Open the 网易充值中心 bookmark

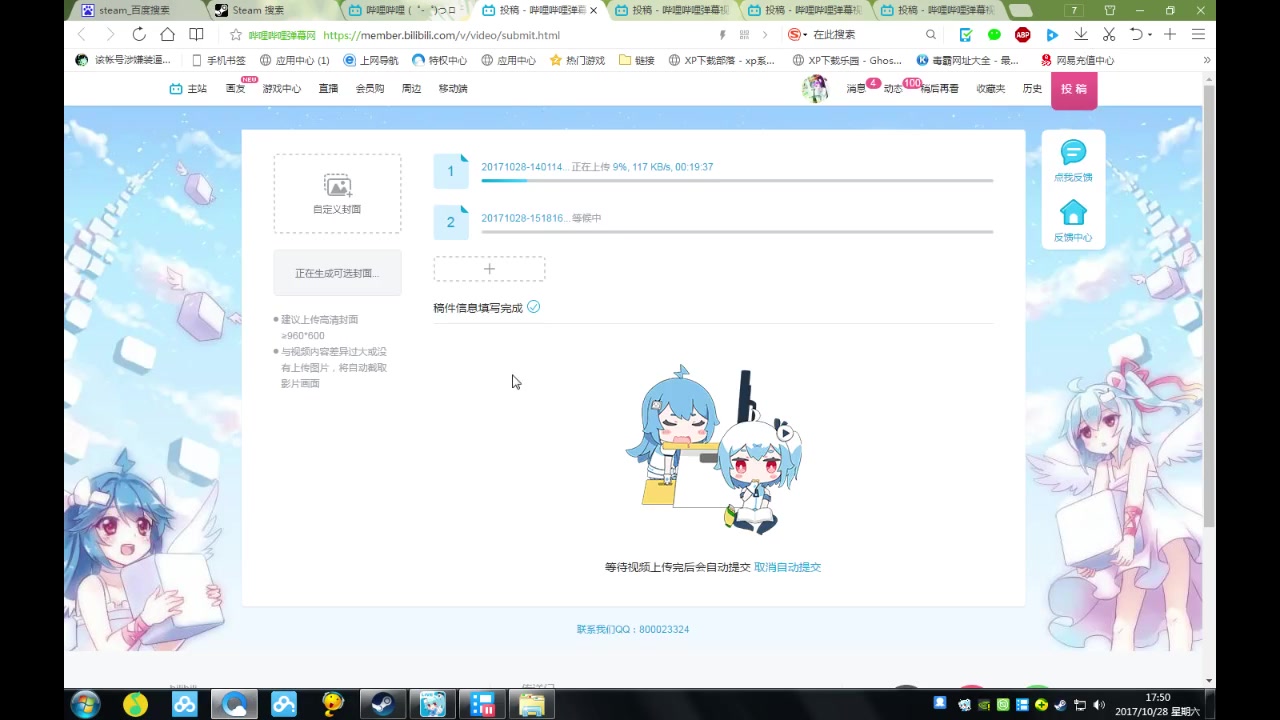point(1077,60)
